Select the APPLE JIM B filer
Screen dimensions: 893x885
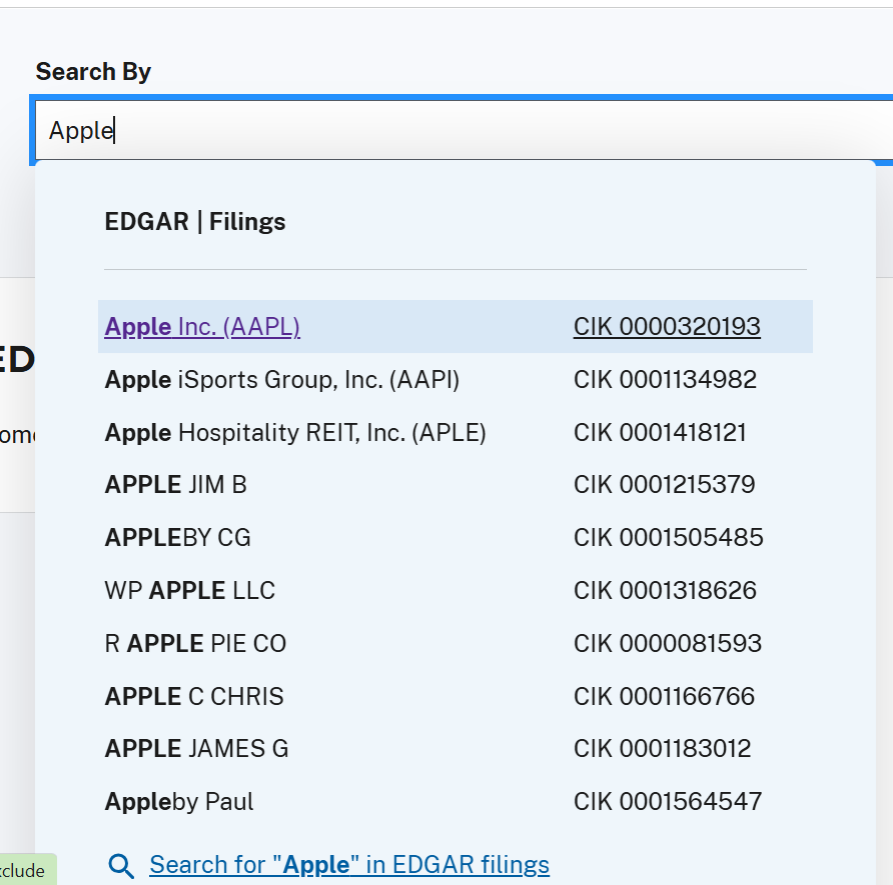click(175, 484)
